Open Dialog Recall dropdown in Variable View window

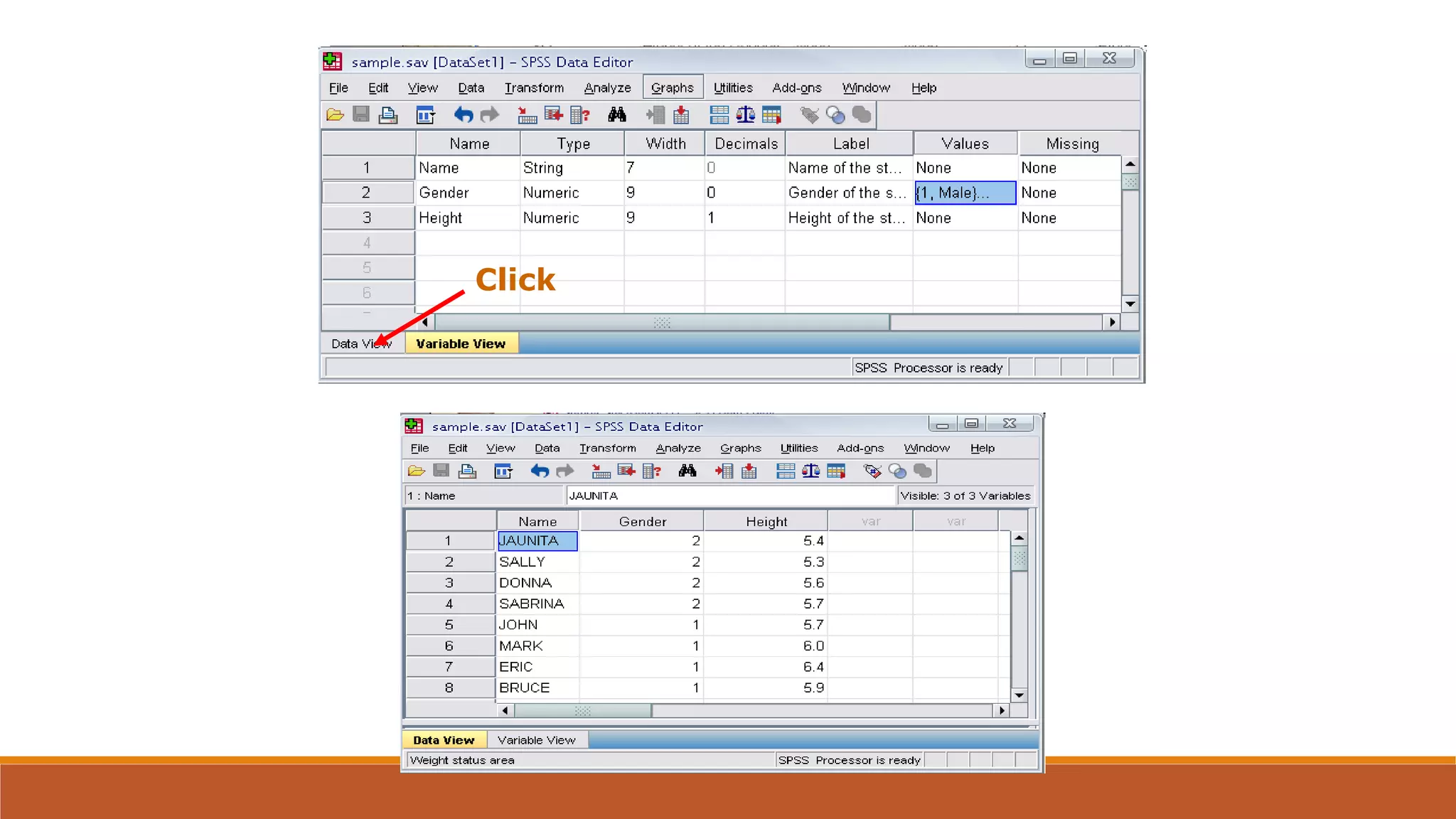(x=425, y=114)
